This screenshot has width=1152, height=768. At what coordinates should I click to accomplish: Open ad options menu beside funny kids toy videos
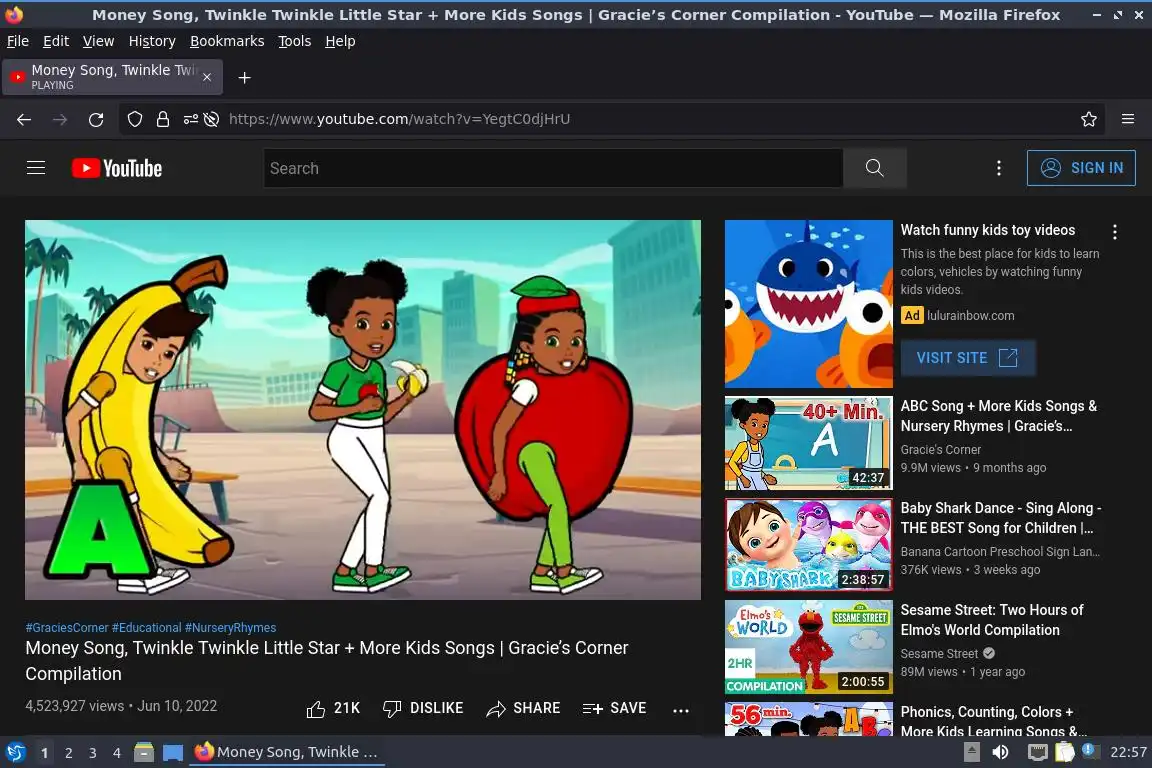click(x=1115, y=232)
